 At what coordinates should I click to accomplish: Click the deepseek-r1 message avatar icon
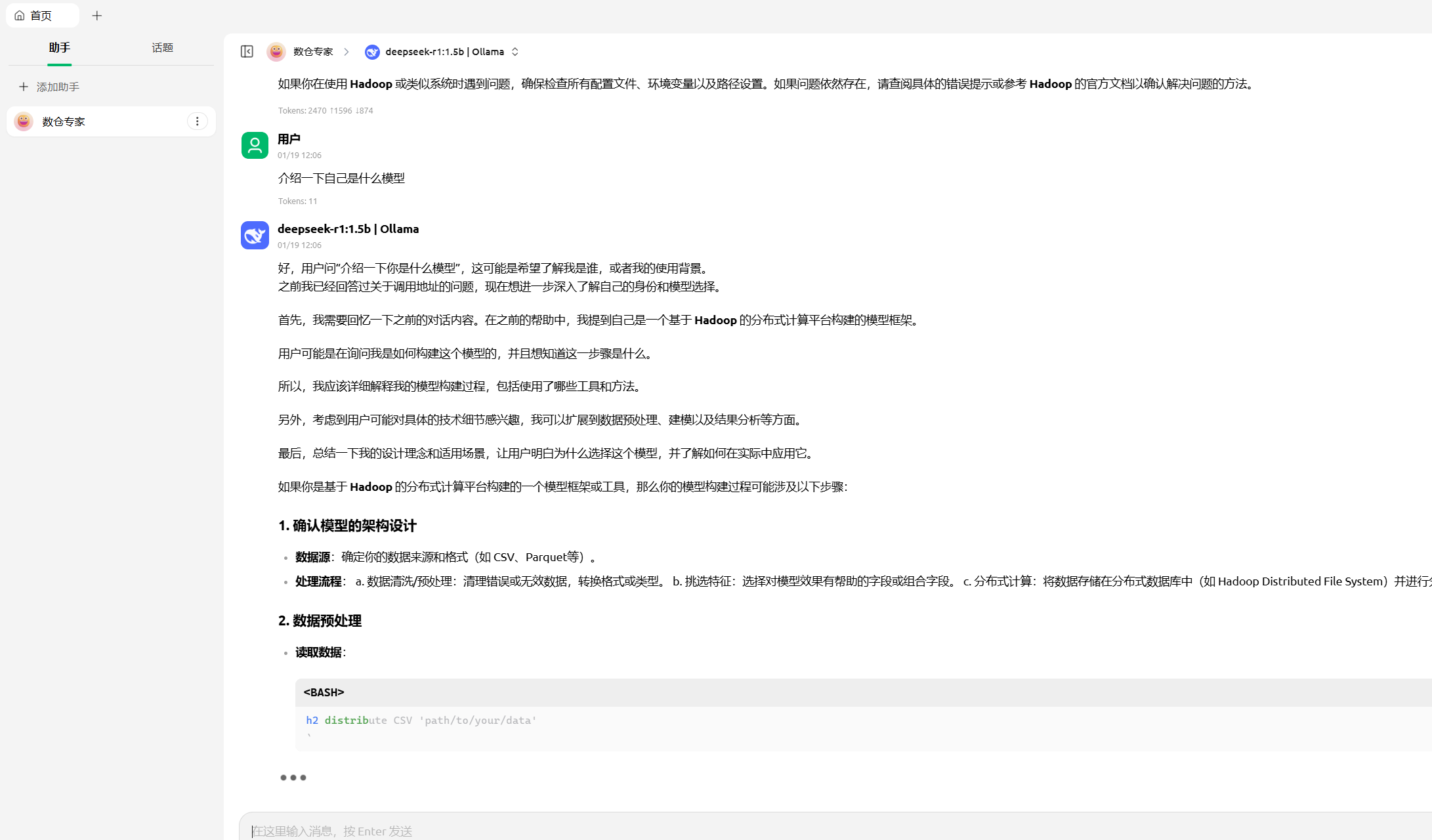pyautogui.click(x=255, y=235)
